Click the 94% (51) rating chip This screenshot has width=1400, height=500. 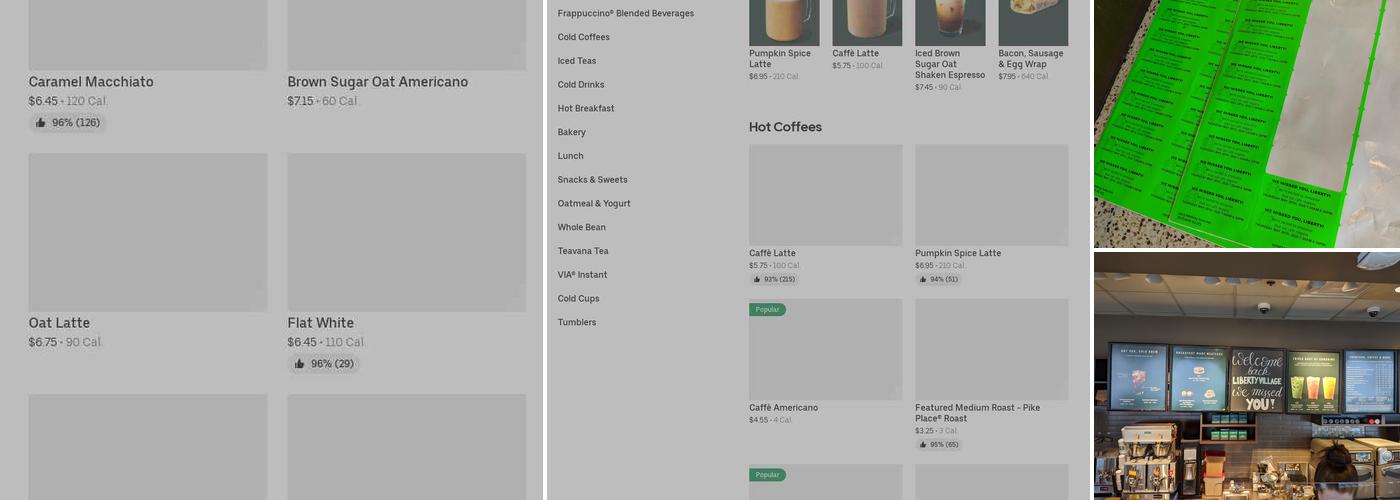939,279
